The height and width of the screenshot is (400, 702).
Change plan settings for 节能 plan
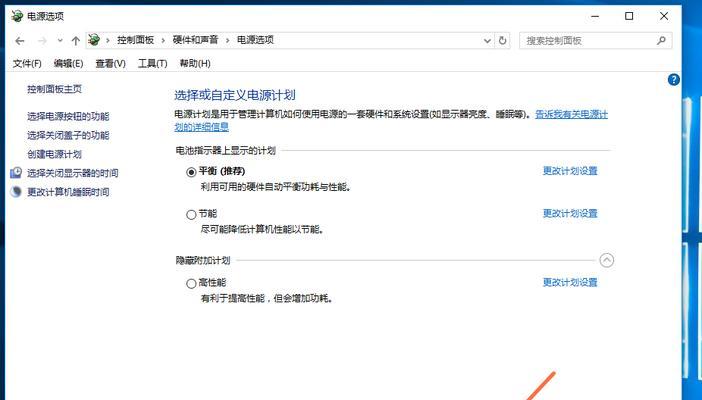[x=570, y=214]
